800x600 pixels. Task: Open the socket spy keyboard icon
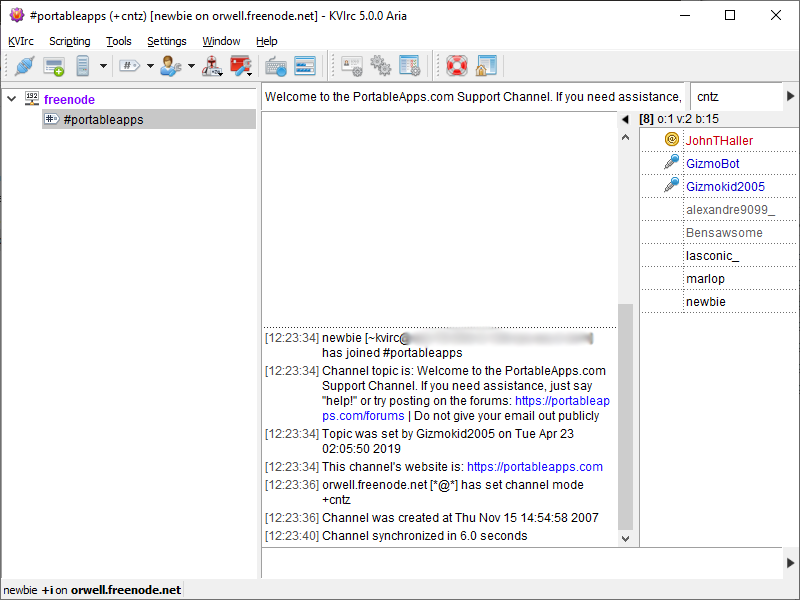click(x=276, y=67)
